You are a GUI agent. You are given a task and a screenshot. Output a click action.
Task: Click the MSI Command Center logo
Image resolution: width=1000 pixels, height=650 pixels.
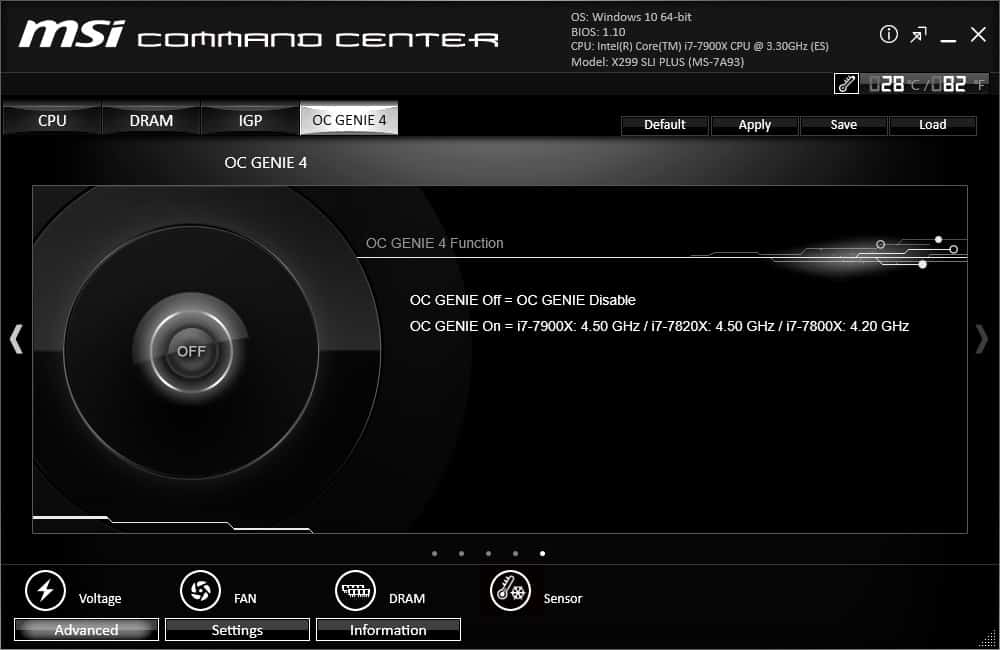(258, 35)
